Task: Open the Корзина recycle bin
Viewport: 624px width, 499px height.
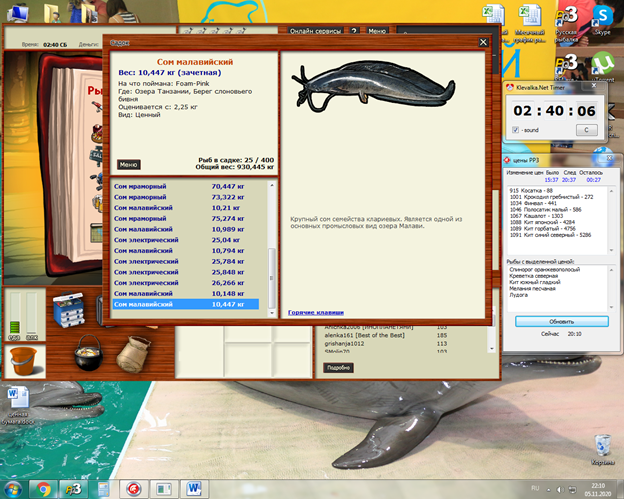Action: 602,450
